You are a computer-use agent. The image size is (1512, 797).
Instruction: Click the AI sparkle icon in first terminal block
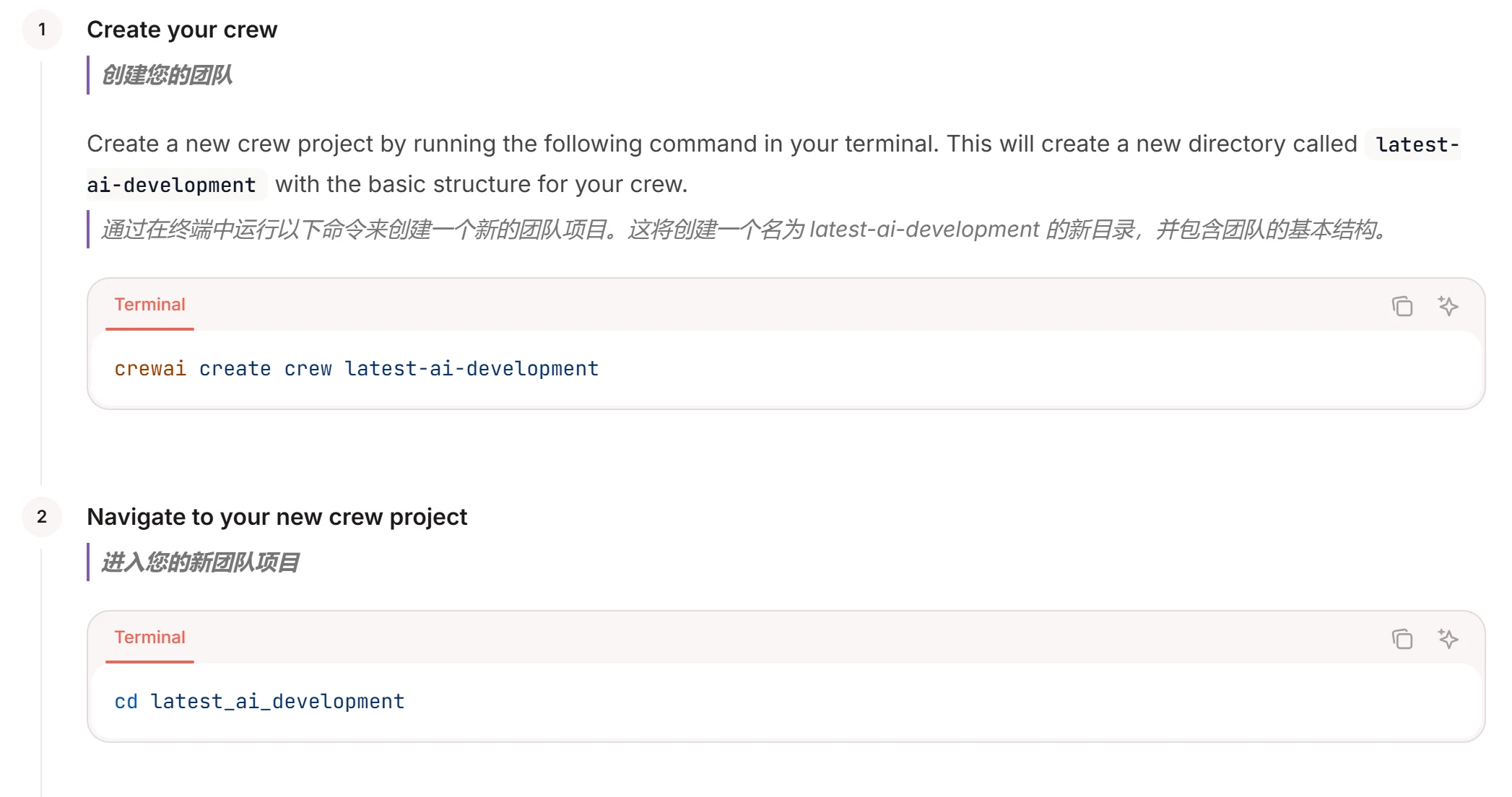[x=1448, y=306]
